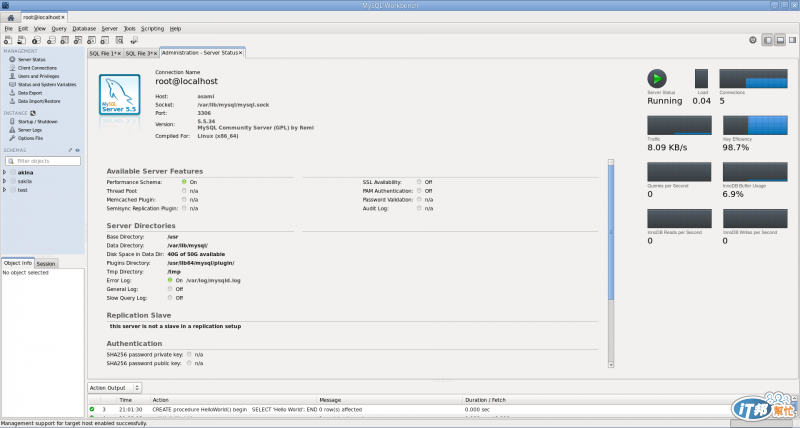Open the Server menu

tap(109, 29)
